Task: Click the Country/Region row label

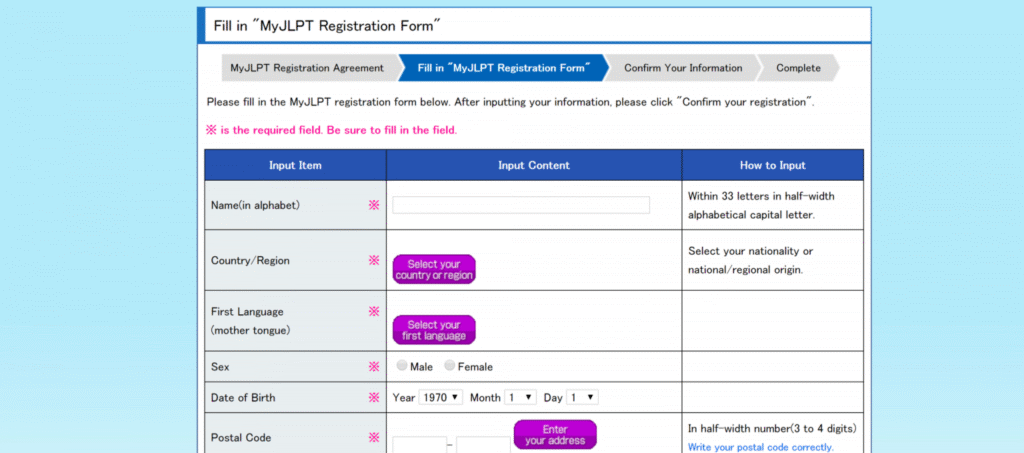Action: [250, 260]
